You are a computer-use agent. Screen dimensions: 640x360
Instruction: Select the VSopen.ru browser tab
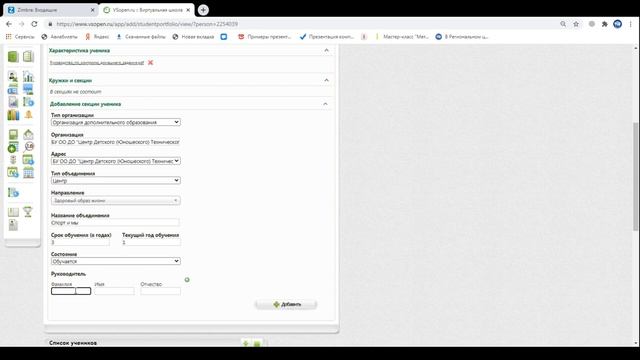pyautogui.click(x=147, y=10)
